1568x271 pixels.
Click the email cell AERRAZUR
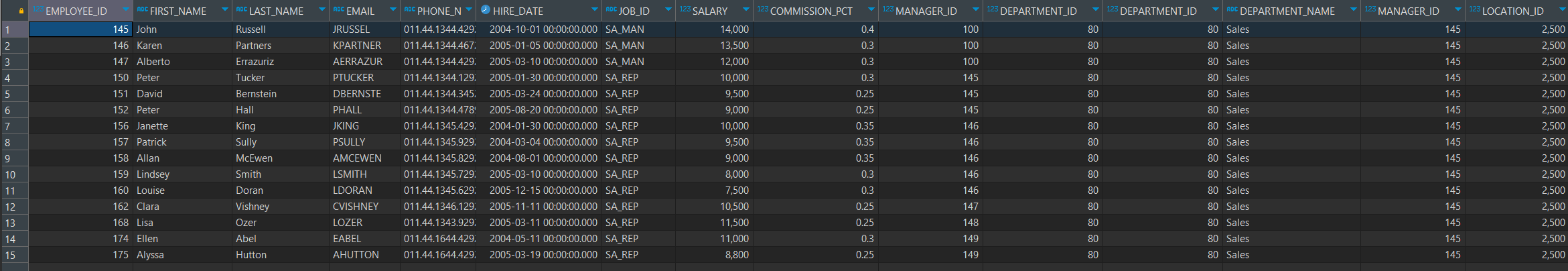point(364,62)
